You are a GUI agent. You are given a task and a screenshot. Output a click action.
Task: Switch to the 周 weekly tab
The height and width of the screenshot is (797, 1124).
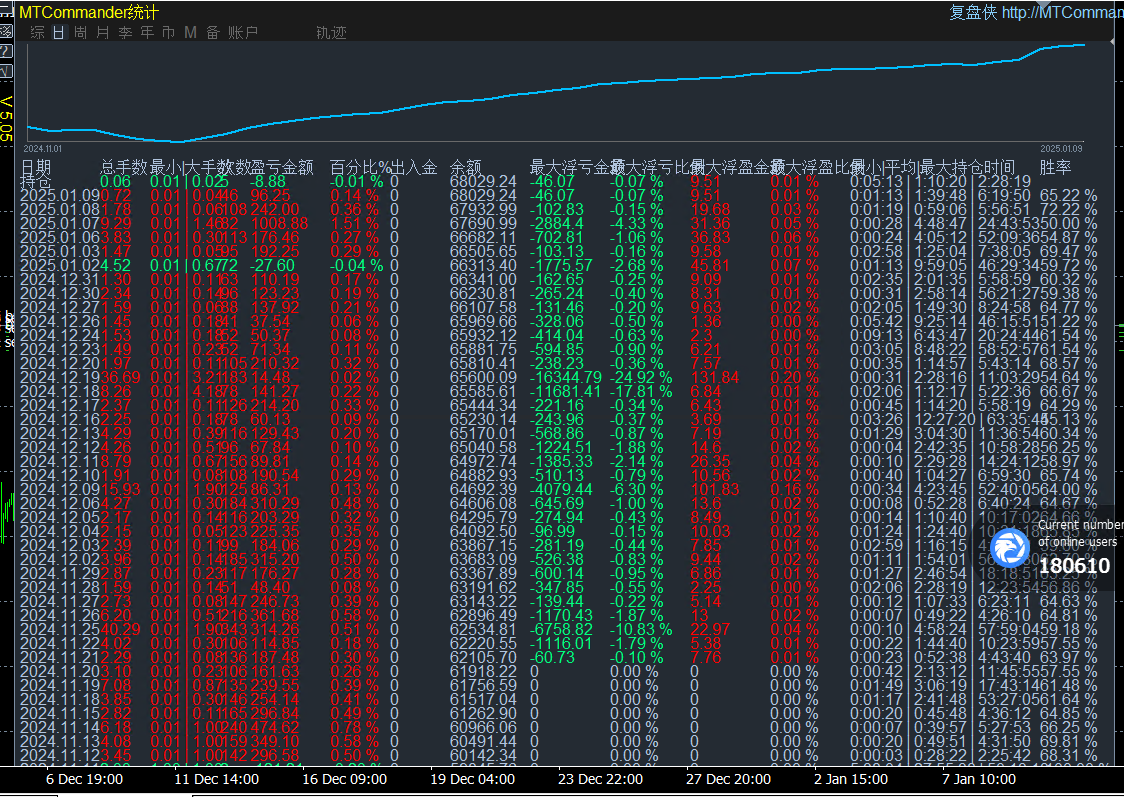click(80, 32)
